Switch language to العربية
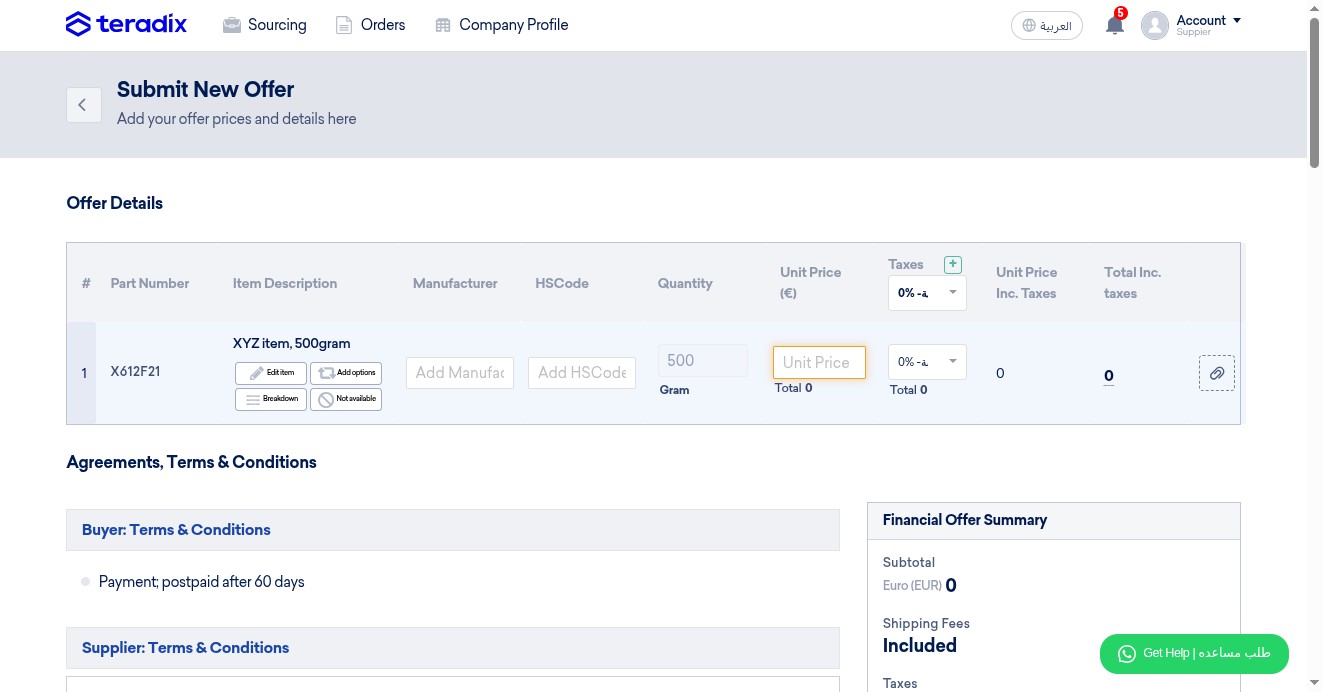Screen dimensions: 1322x692 coord(1047,26)
